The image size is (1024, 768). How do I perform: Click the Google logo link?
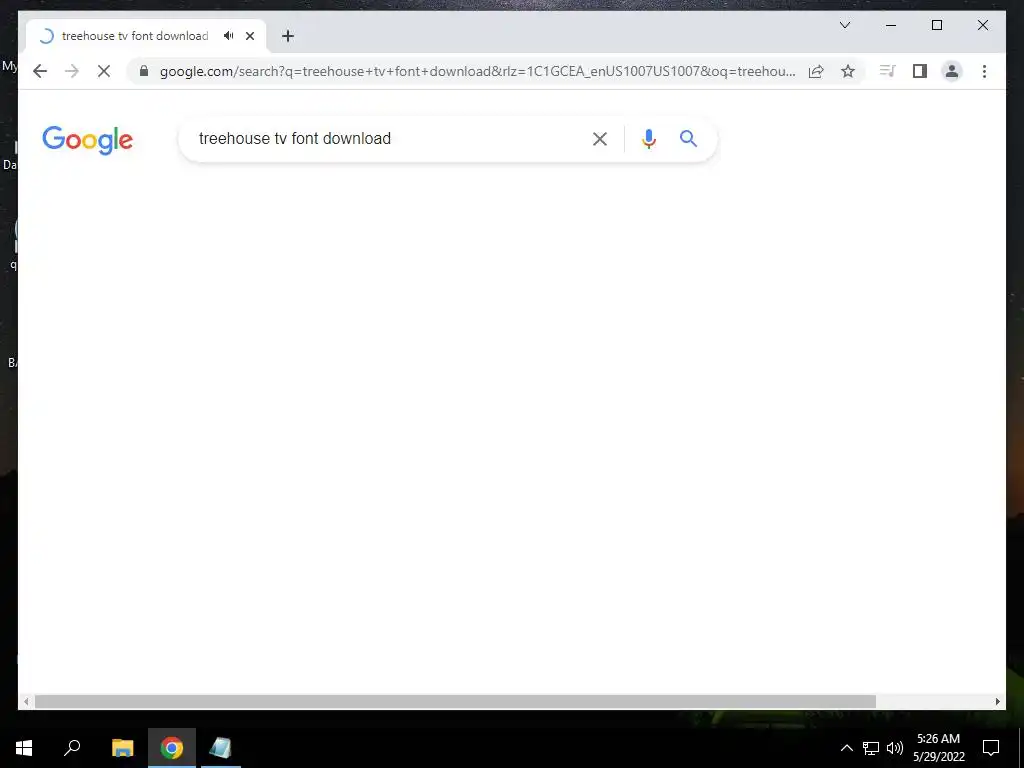click(x=88, y=140)
